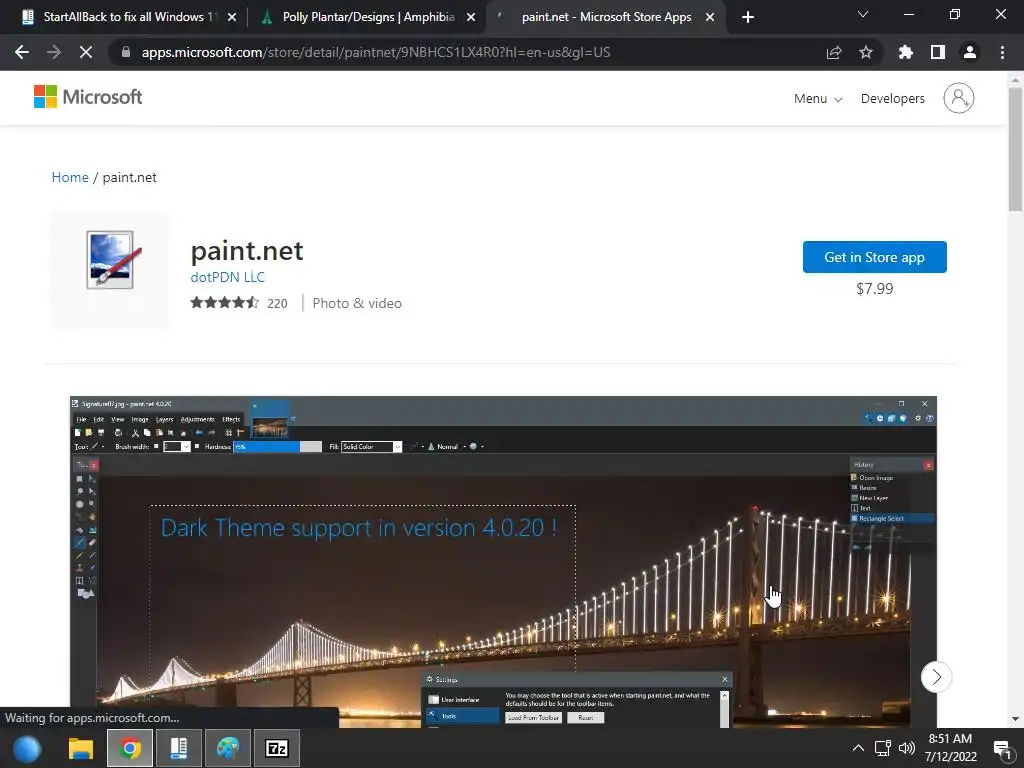This screenshot has height=768, width=1024.
Task: Go back to the previous page
Action: [x=22, y=52]
